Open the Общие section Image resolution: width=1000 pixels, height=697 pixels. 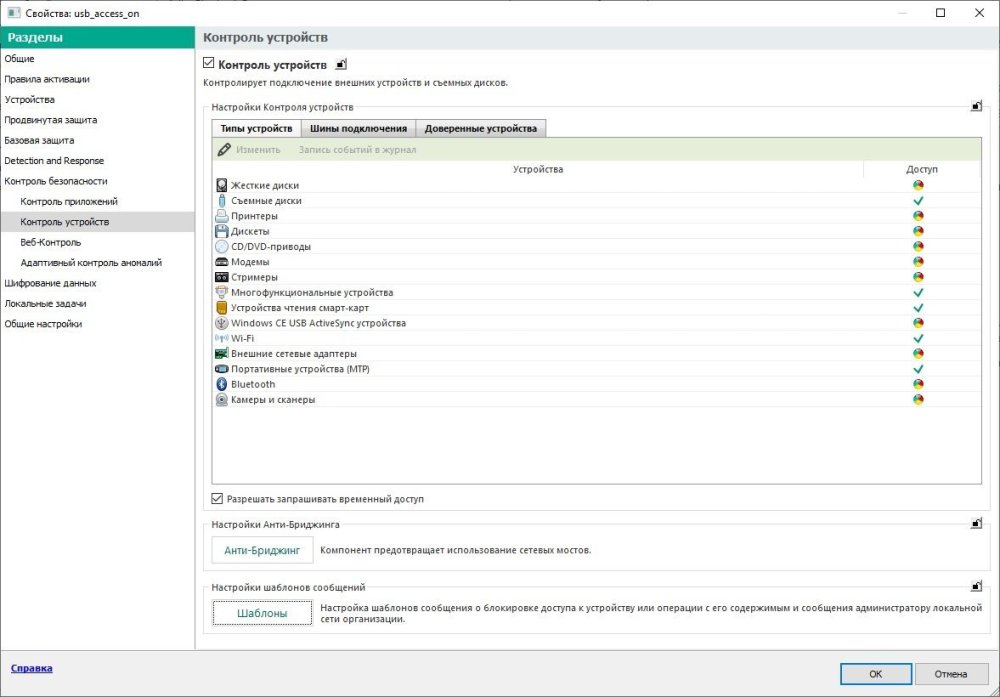click(19, 58)
